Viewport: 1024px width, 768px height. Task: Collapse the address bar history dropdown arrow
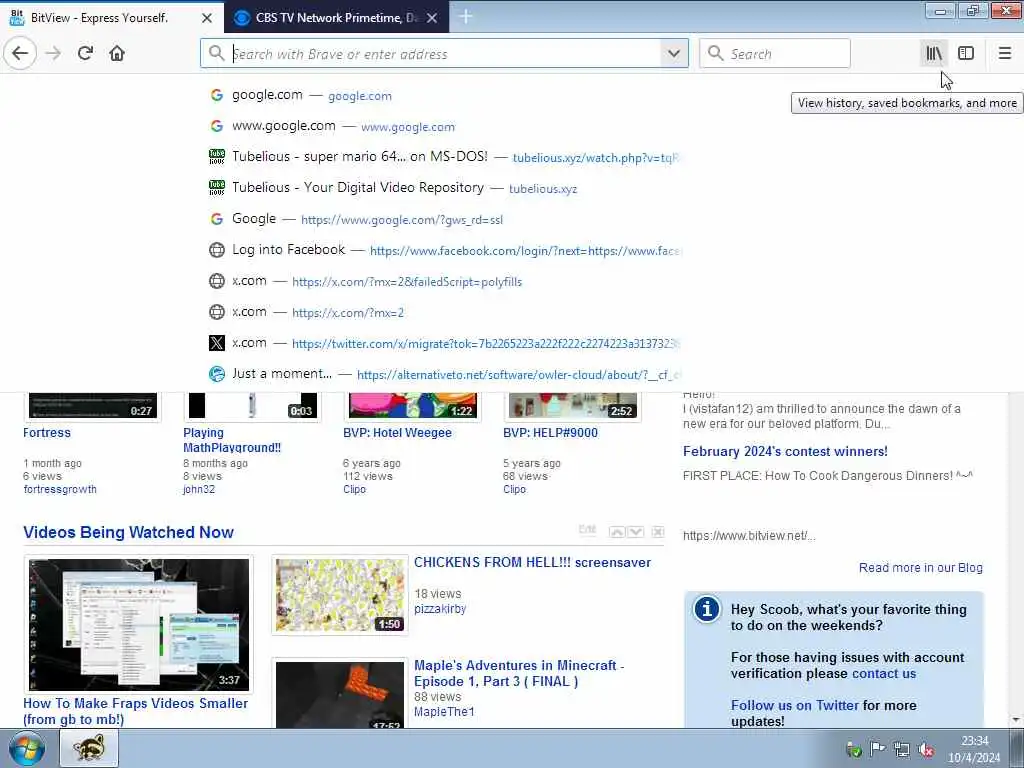674,54
